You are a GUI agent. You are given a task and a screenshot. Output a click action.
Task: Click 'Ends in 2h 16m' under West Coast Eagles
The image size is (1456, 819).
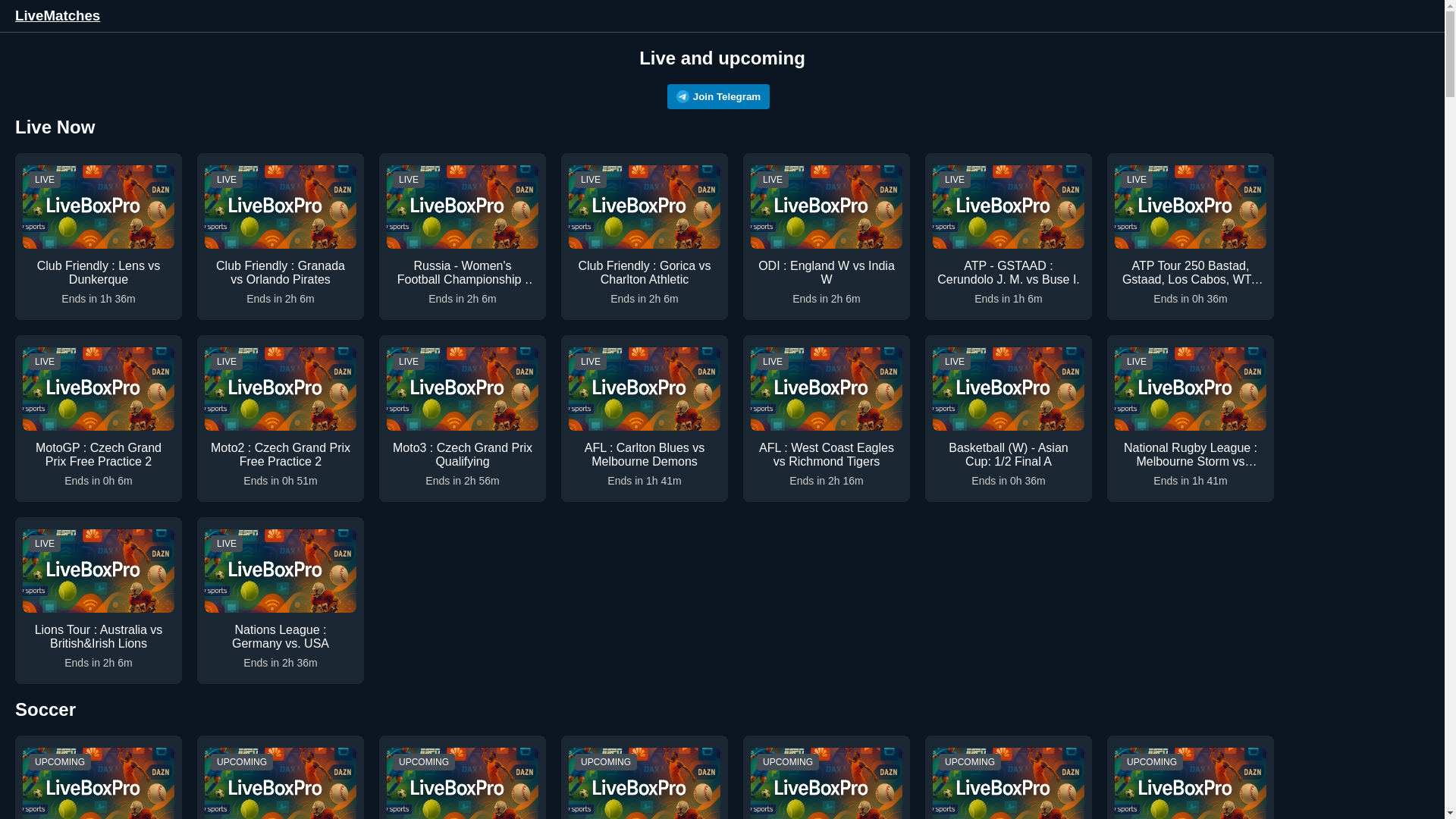(x=827, y=481)
